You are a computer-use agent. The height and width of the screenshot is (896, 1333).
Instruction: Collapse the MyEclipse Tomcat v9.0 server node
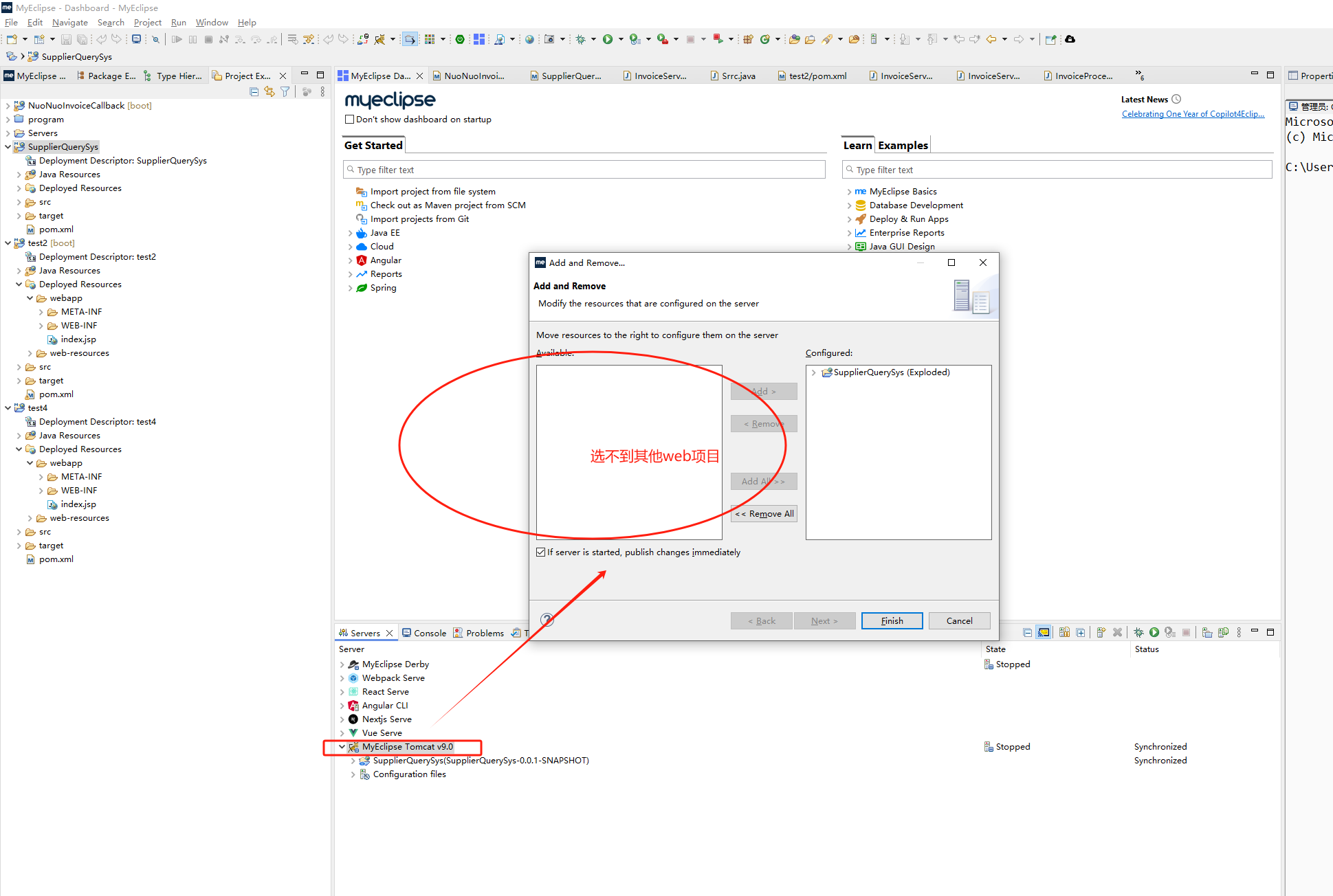(x=342, y=747)
